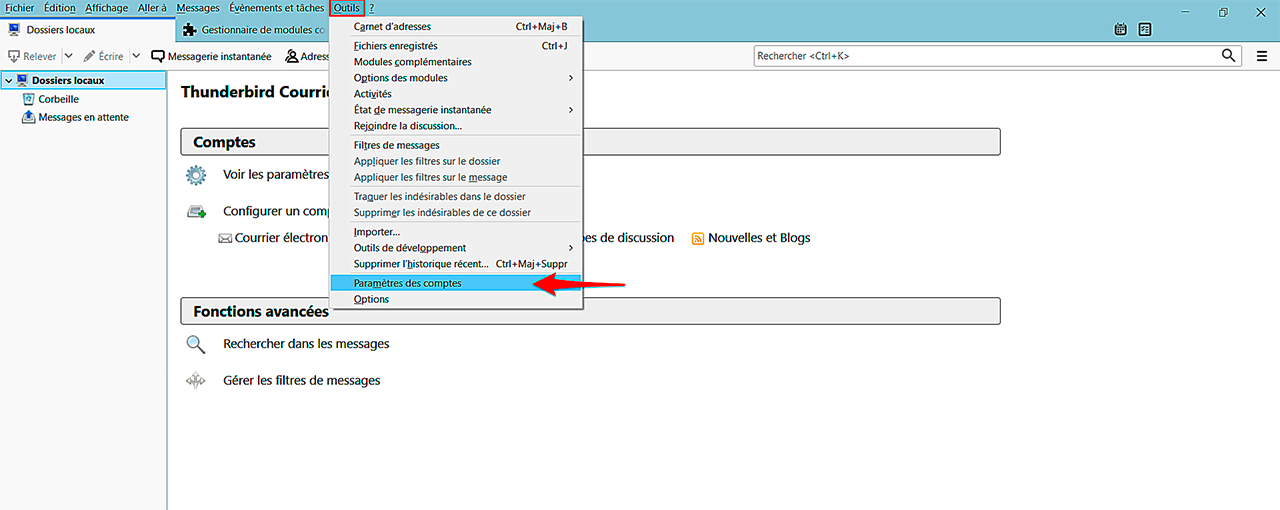
Task: Click the Messagerie instantanée button label
Action: pyautogui.click(x=219, y=57)
